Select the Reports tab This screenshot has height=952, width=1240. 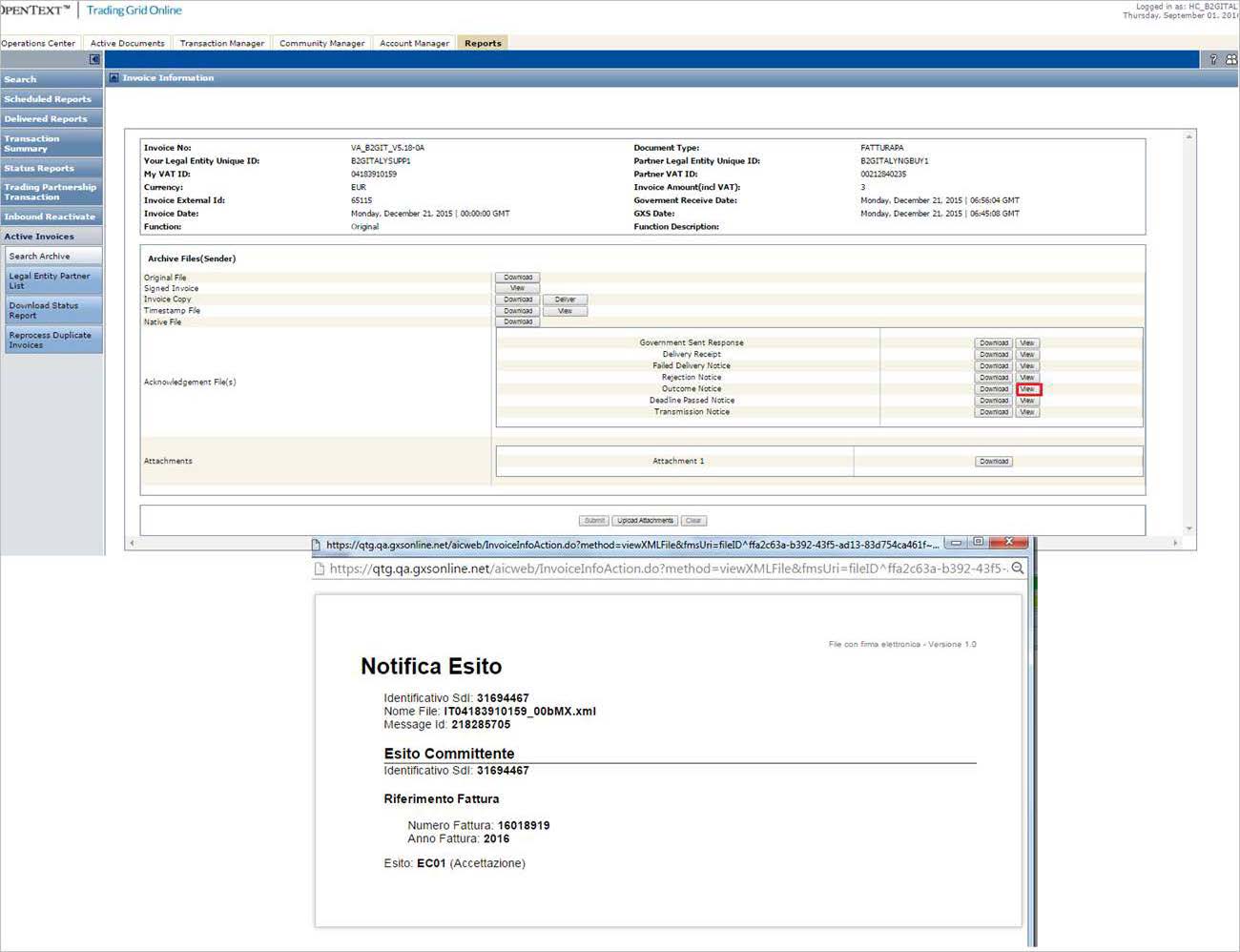point(483,43)
